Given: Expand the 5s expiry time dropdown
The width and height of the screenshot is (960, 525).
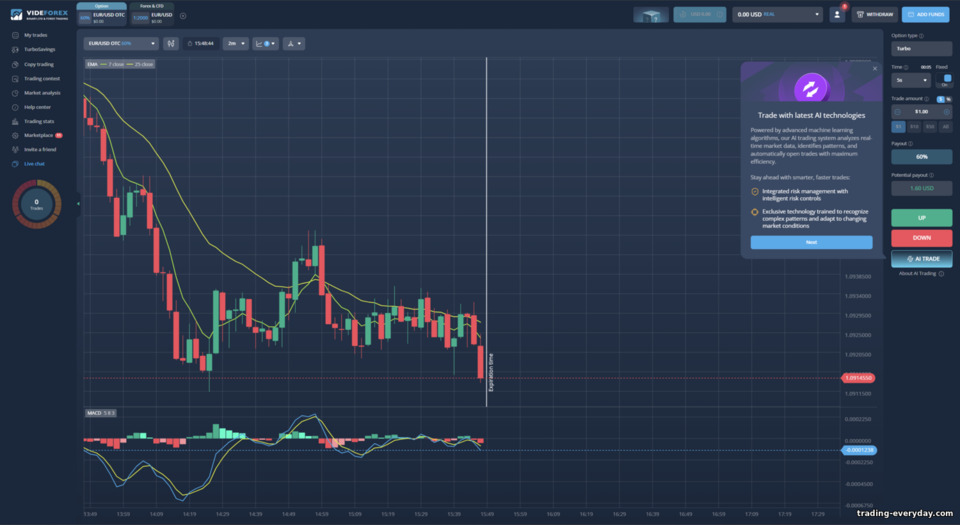Looking at the screenshot, I should click(x=911, y=80).
